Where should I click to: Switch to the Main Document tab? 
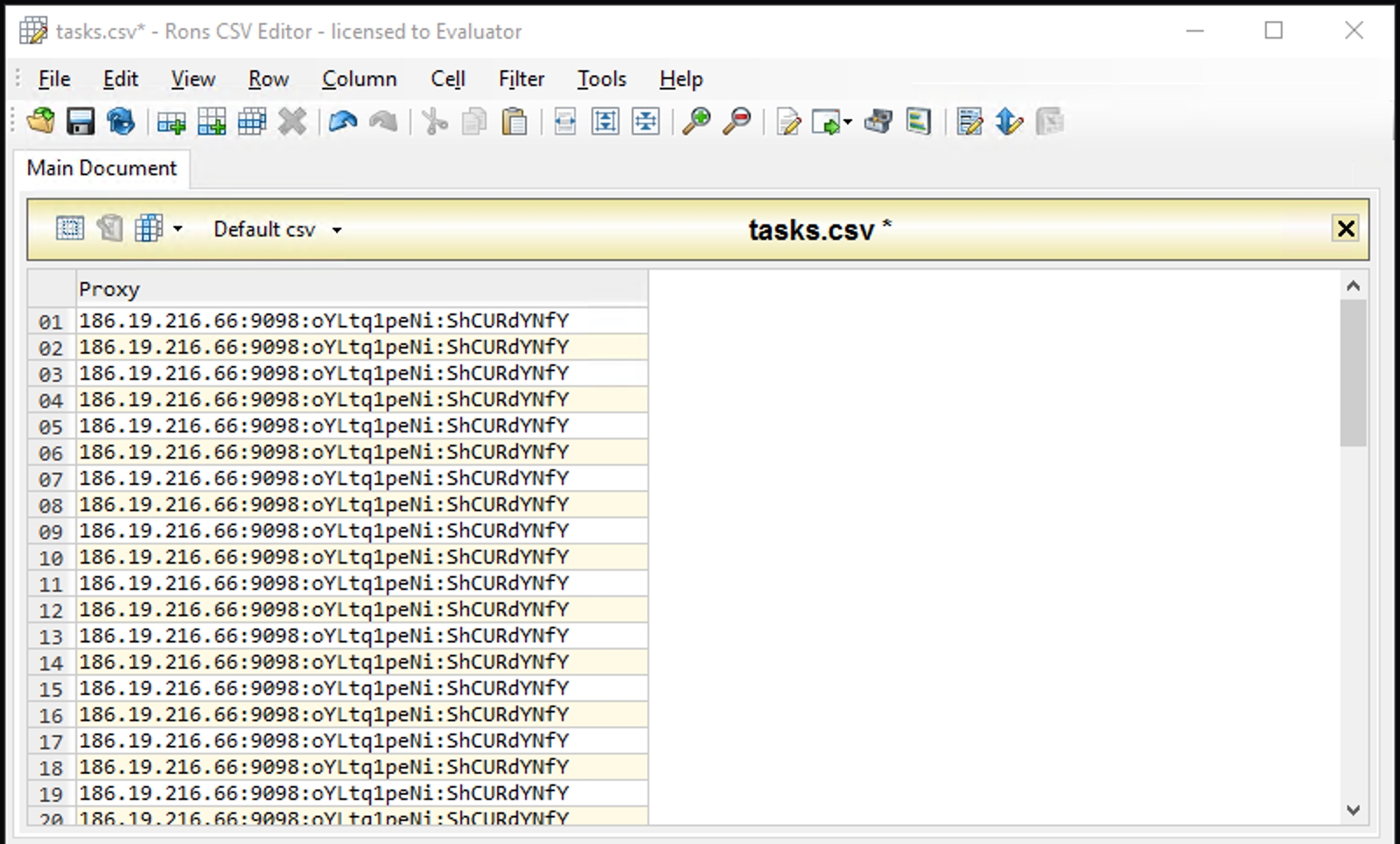pyautogui.click(x=101, y=168)
